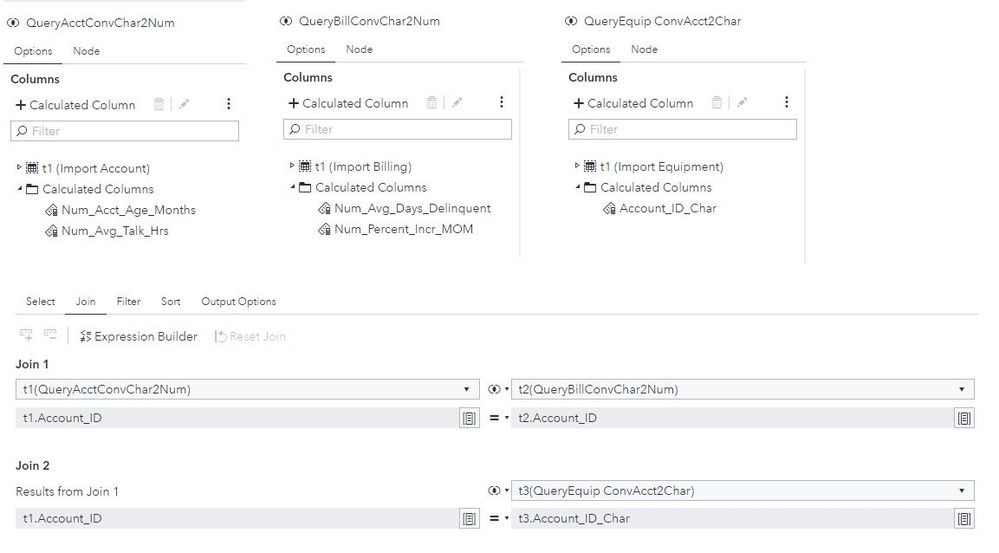This screenshot has width=999, height=553.
Task: Open column picker for t2.Account_ID field
Action: point(964,418)
